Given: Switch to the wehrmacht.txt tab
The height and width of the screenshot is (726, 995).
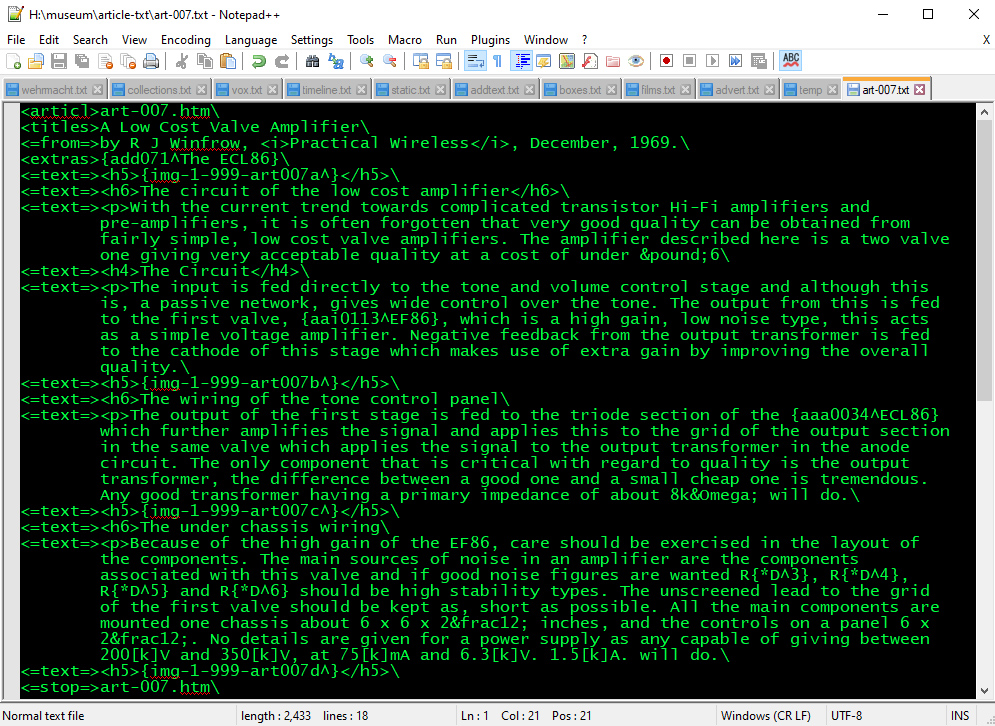Looking at the screenshot, I should click(x=54, y=90).
